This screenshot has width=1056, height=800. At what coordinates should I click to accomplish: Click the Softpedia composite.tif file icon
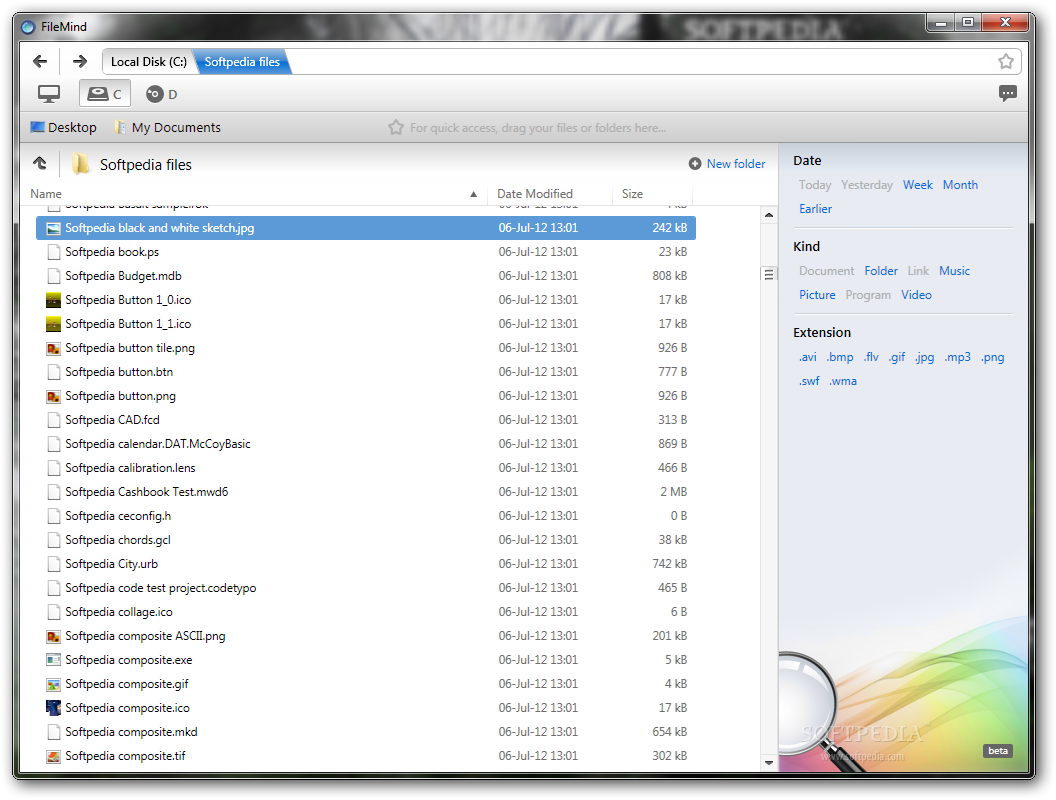pyautogui.click(x=53, y=756)
